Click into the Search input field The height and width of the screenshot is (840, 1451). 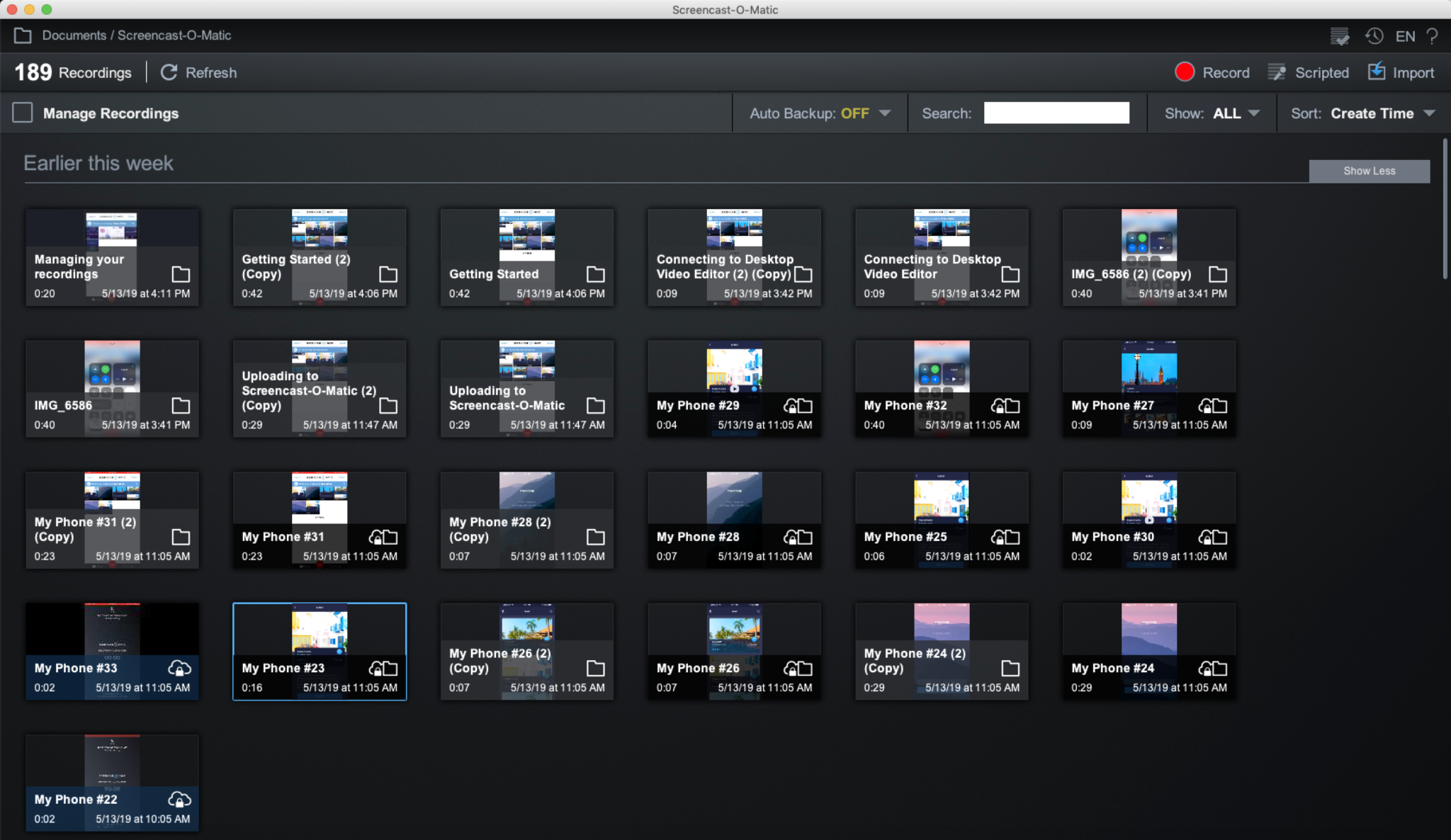(x=1056, y=113)
